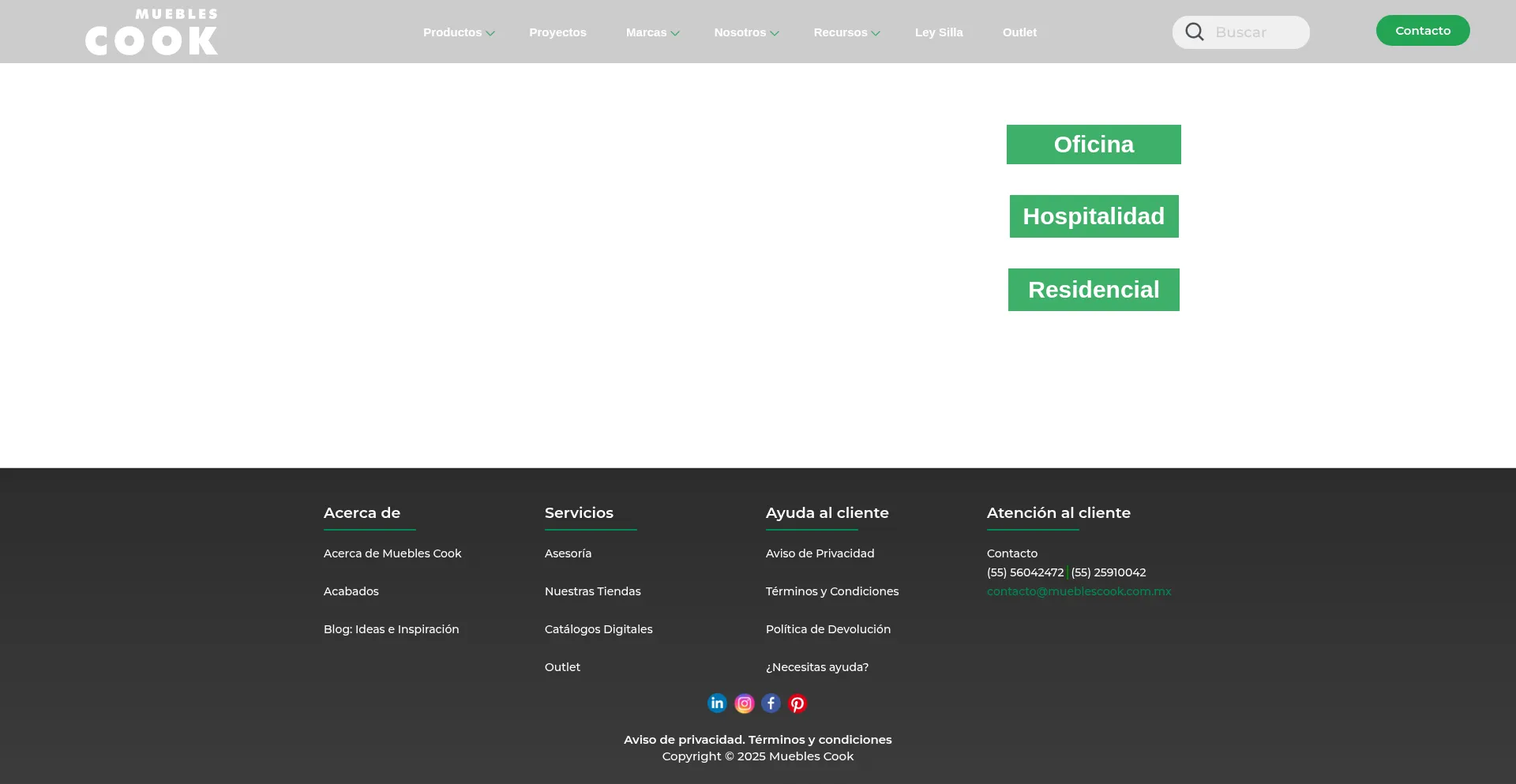Click into the Buscar search field
Image resolution: width=1516 pixels, height=784 pixels.
(1255, 32)
